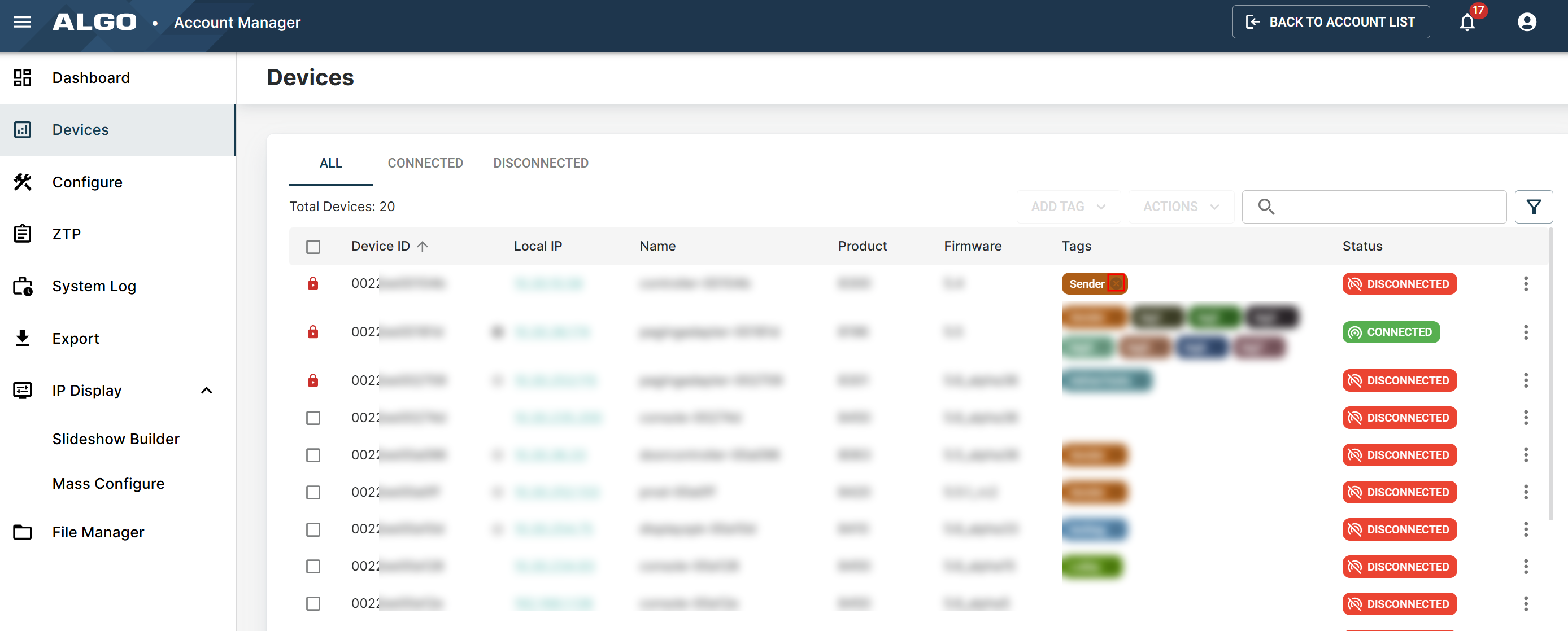Check the seventh device row checkbox
This screenshot has width=1568, height=631.
(313, 529)
